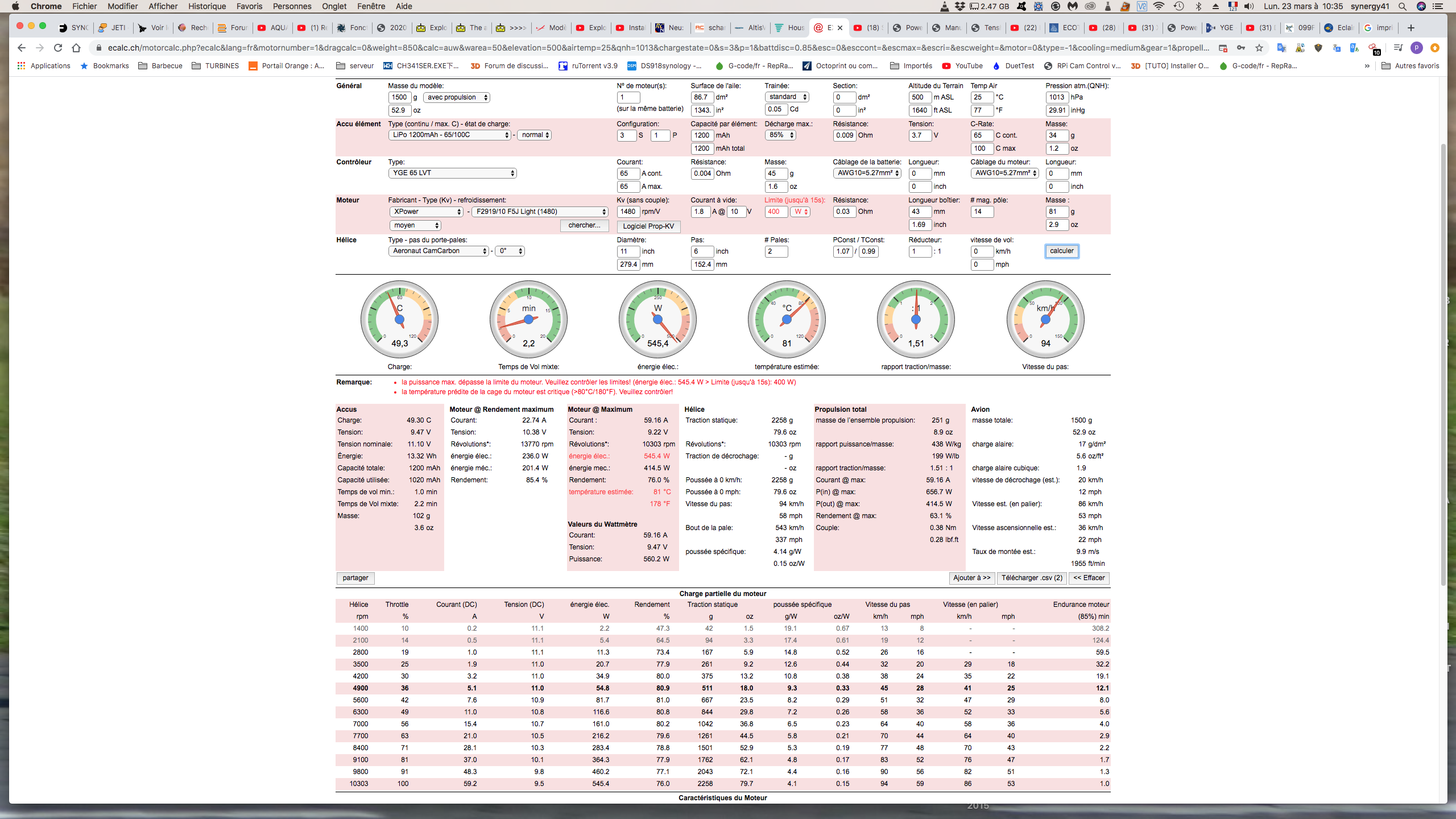Click the énergie élec. gauge showing 545,4

(657, 319)
